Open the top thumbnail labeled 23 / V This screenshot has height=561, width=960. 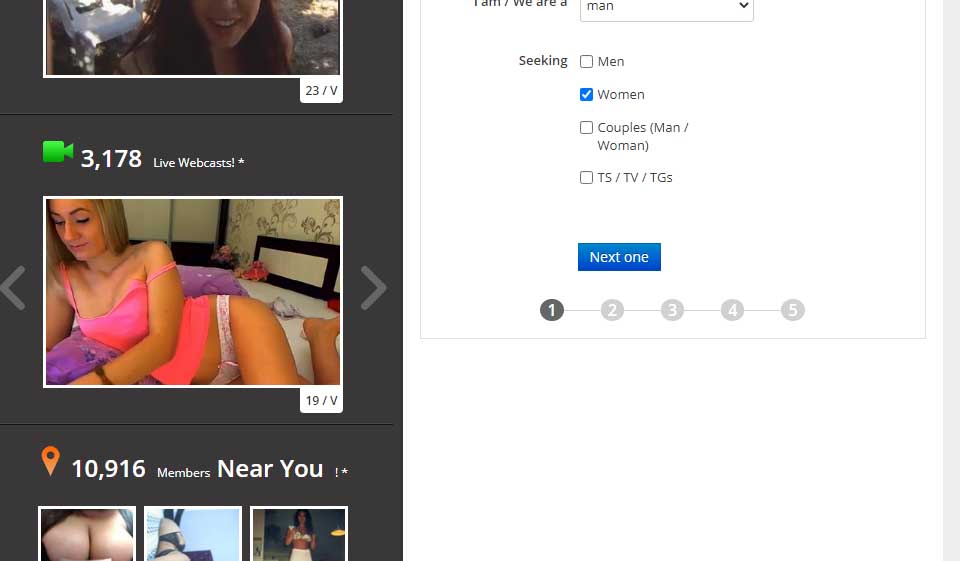(193, 37)
